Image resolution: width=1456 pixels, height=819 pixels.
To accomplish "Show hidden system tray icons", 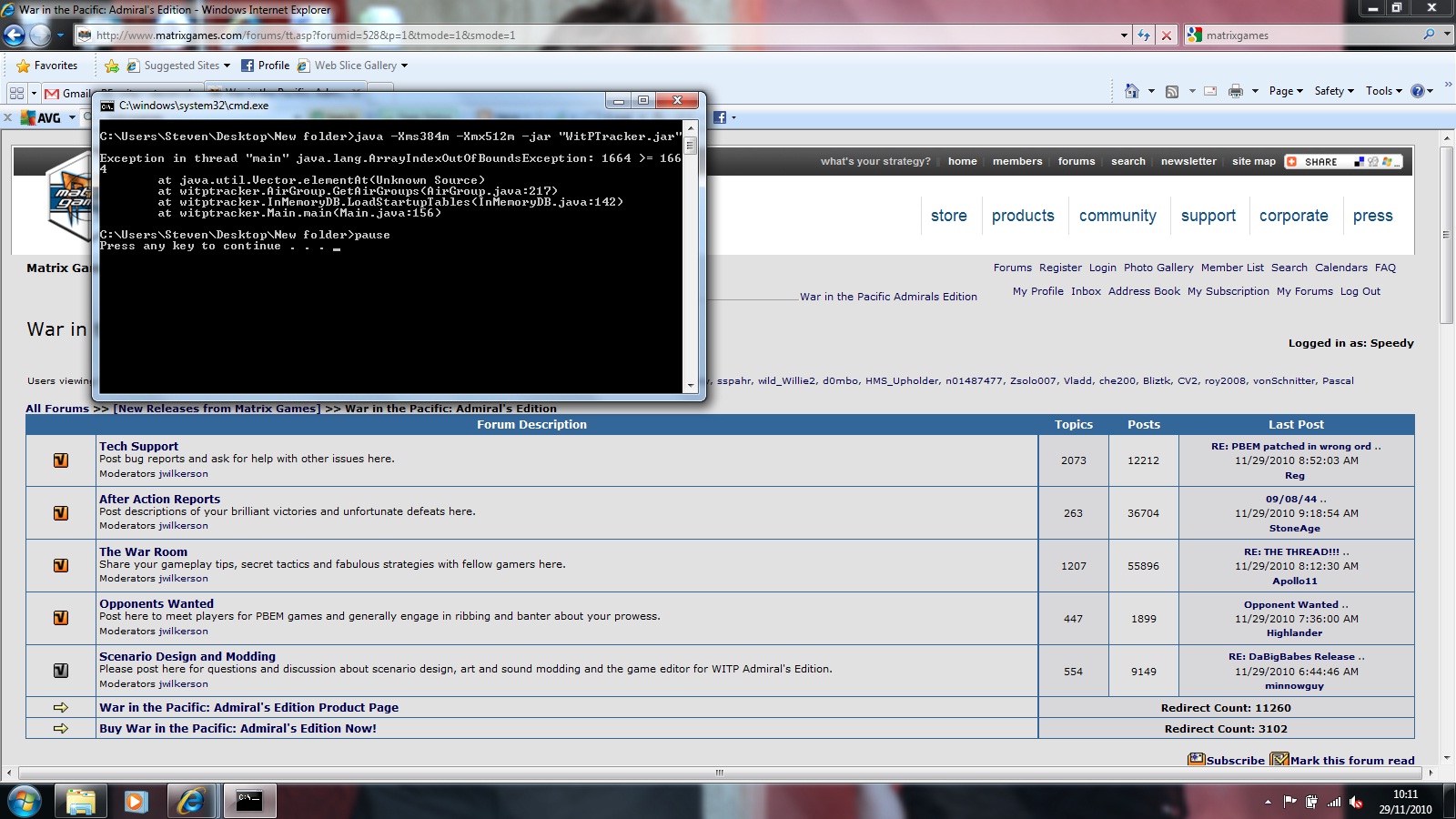I will click(x=1268, y=802).
